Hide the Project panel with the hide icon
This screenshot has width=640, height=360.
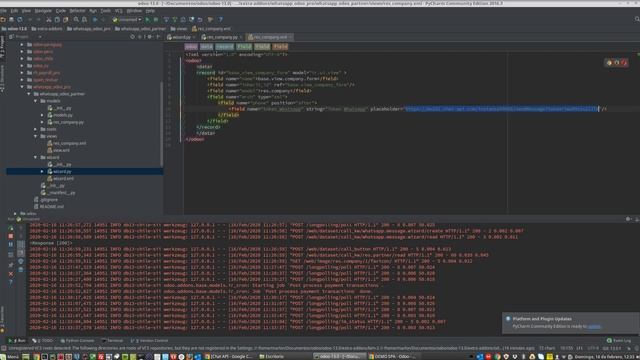pyautogui.click(x=158, y=37)
